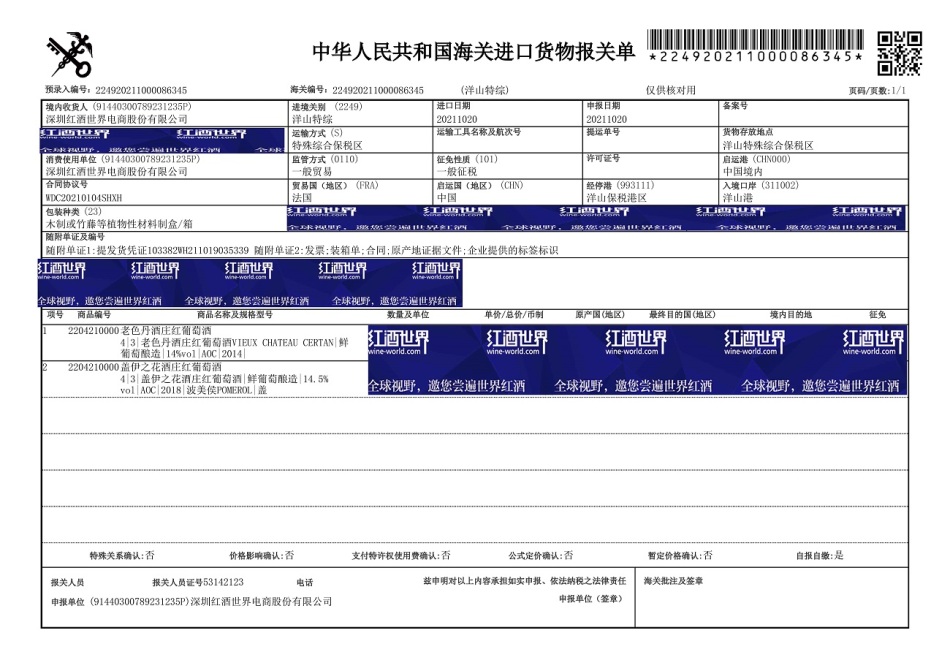The width and height of the screenshot is (950, 671).
Task: Click the customs key-and-caduceus emblem
Action: pos(70,55)
